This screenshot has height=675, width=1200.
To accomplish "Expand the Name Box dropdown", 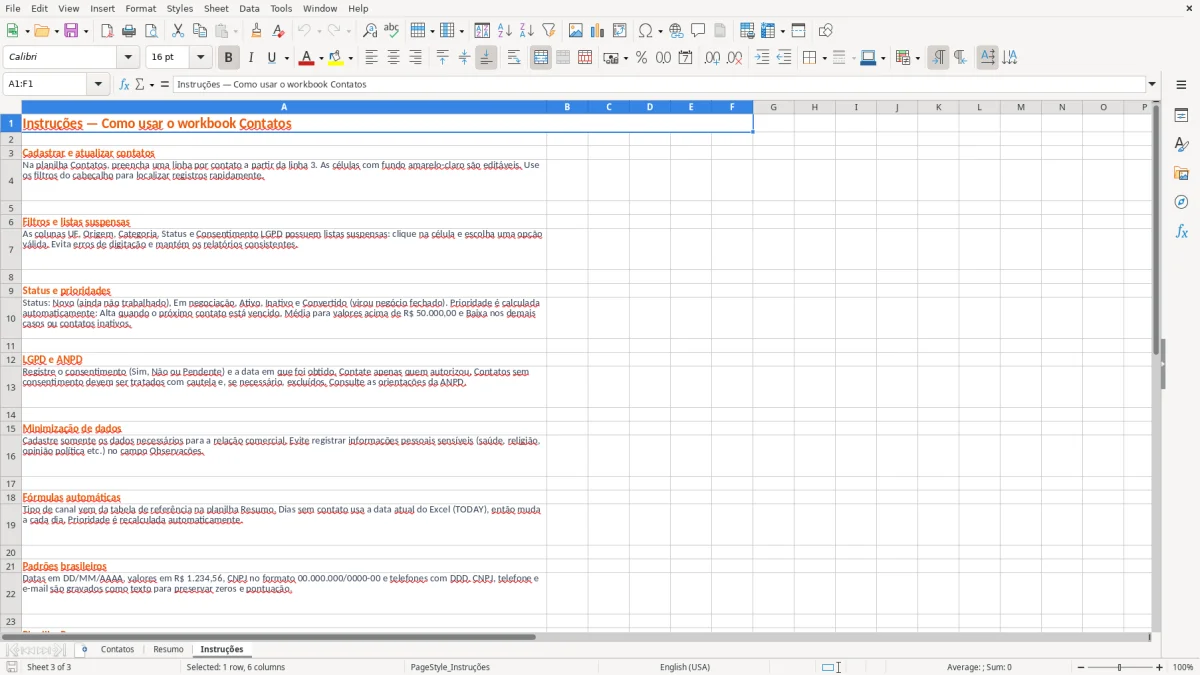I will (x=98, y=85).
